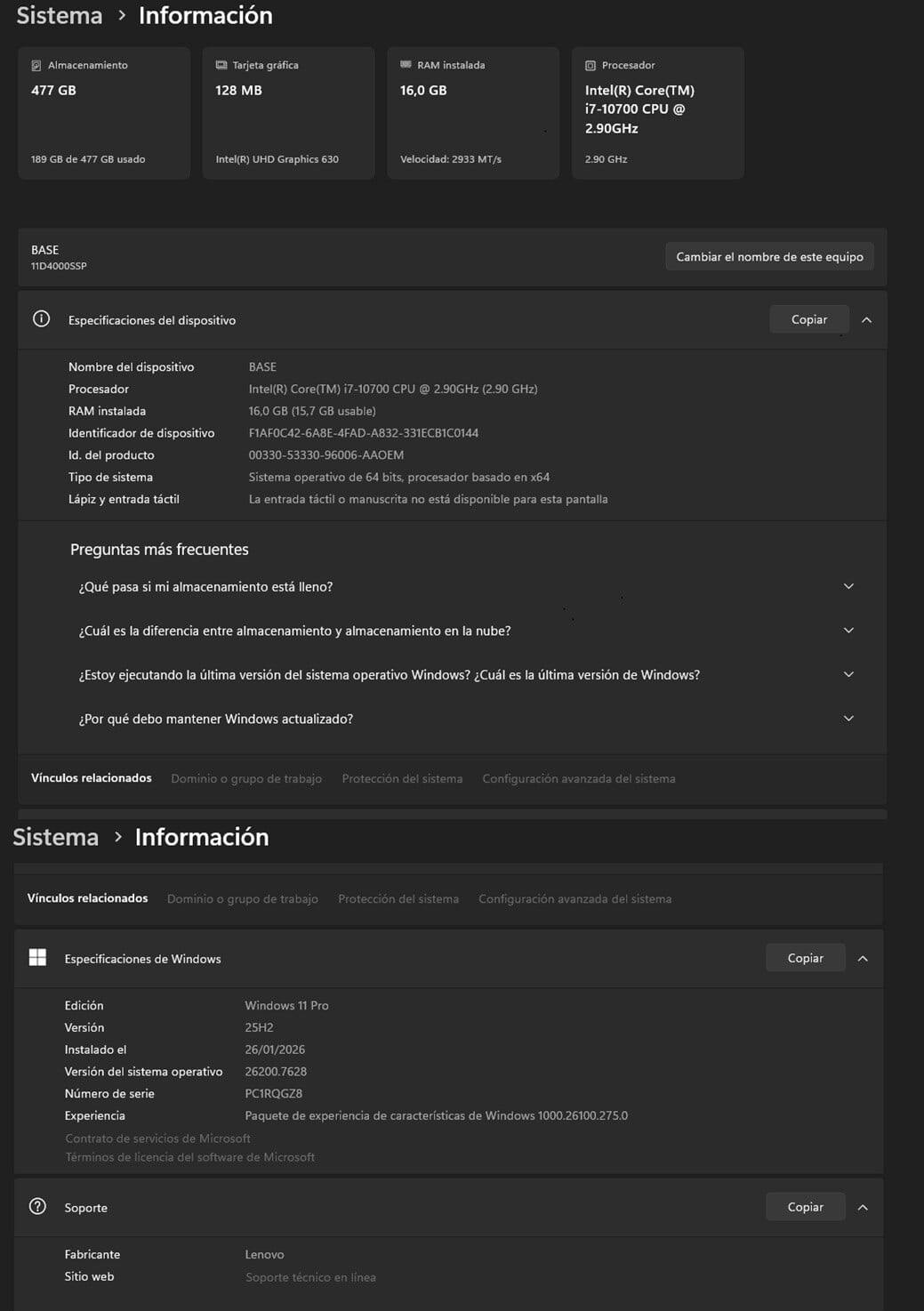Click the question mark icon beside Soporte
The width and height of the screenshot is (924, 1311).
tap(37, 1206)
